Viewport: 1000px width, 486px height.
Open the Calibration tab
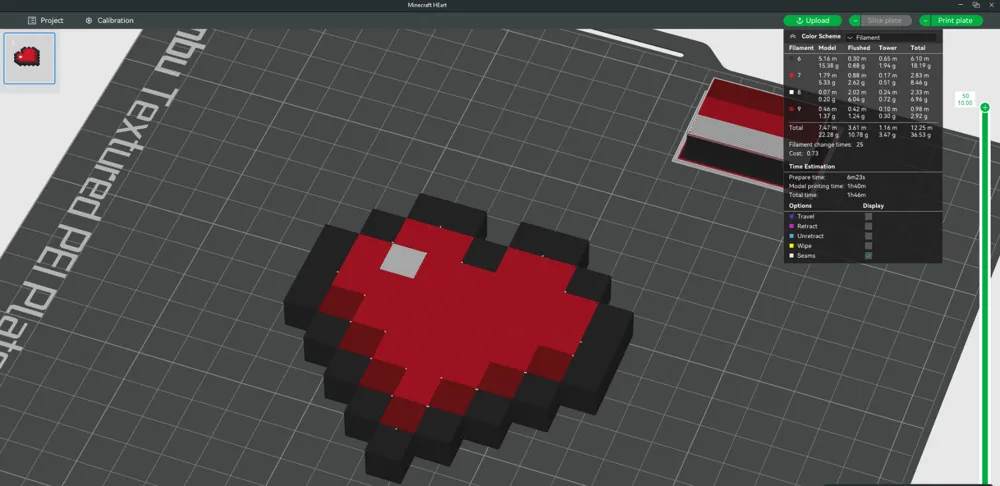109,20
